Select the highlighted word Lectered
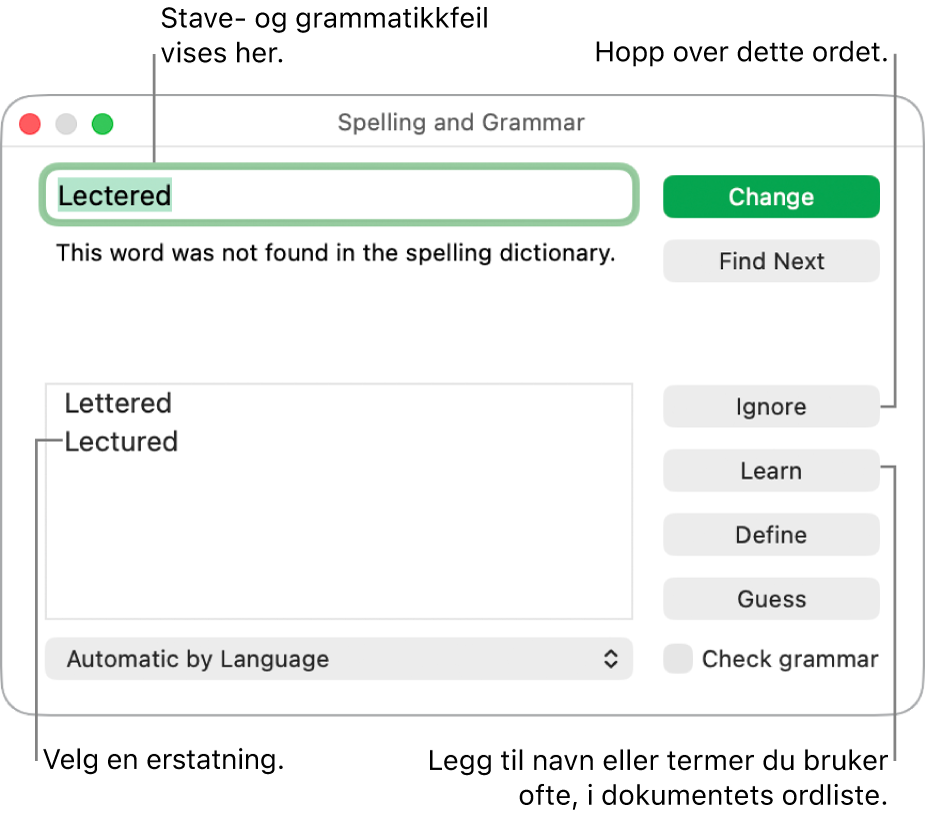The width and height of the screenshot is (926, 817). click(x=113, y=196)
